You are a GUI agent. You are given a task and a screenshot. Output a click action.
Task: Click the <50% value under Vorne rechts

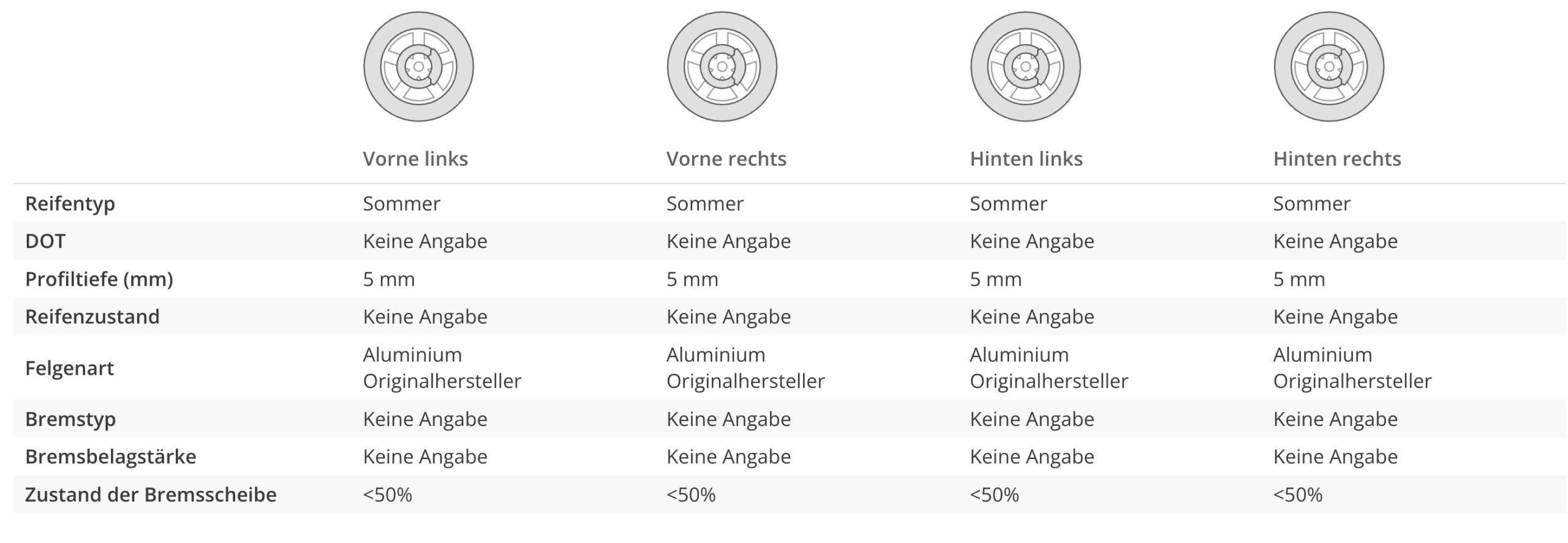click(691, 495)
